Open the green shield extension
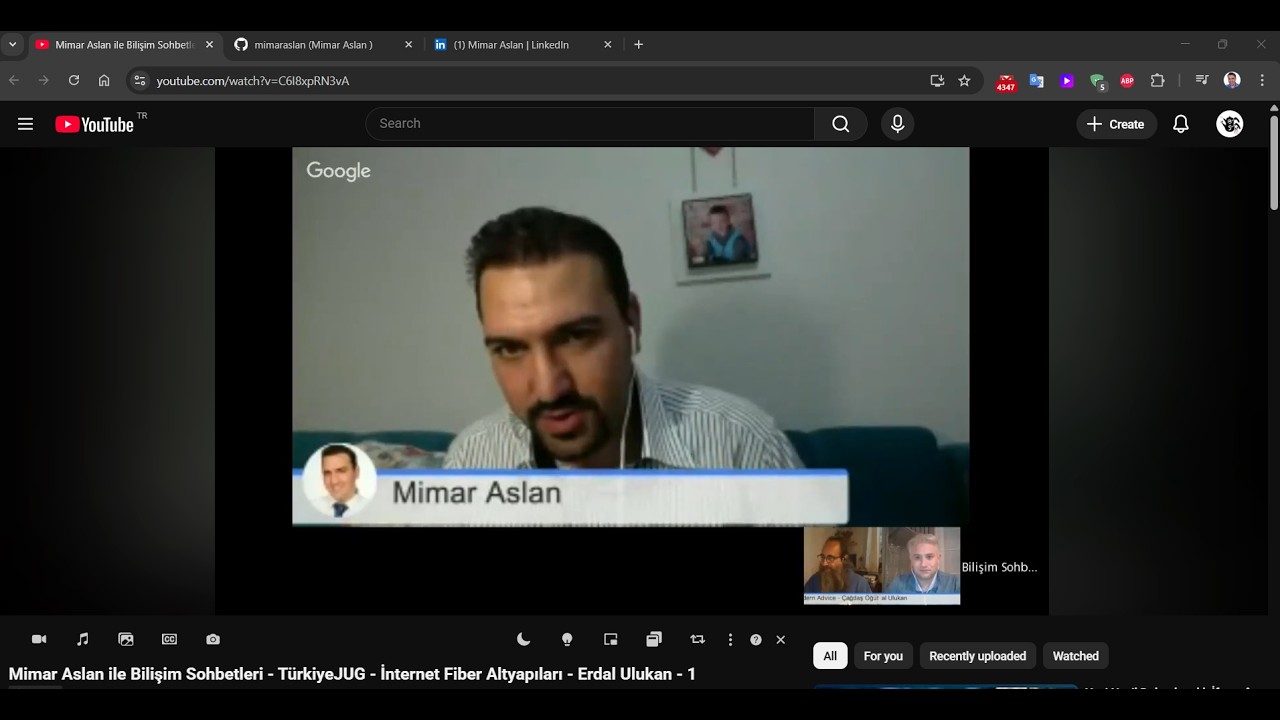 click(1098, 82)
